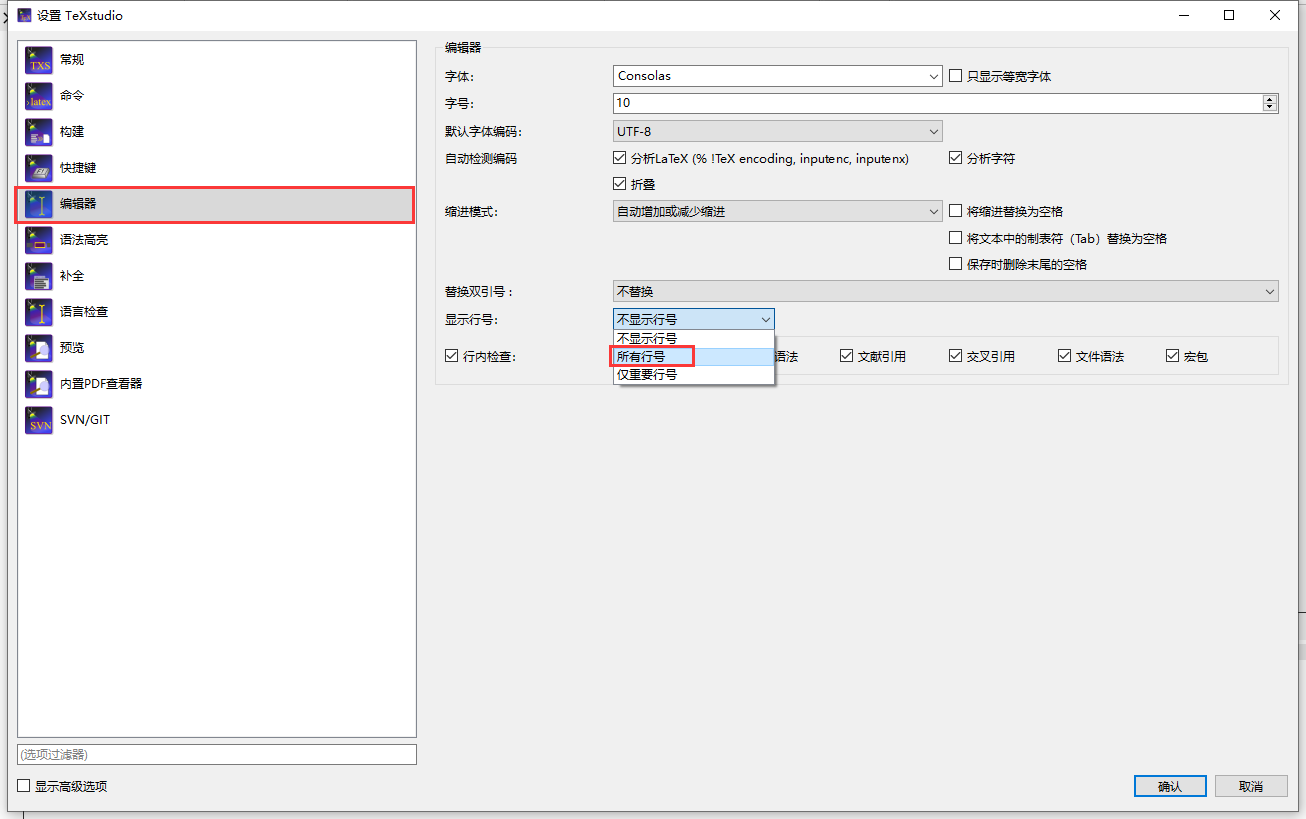Viewport: 1306px width, 819px height.
Task: Open the 内置PDF查看器 settings page
Action: (x=216, y=384)
